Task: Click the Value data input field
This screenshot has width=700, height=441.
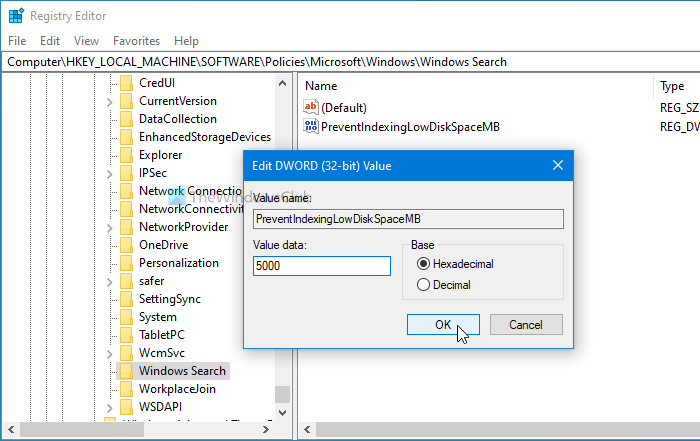Action: coord(321,266)
